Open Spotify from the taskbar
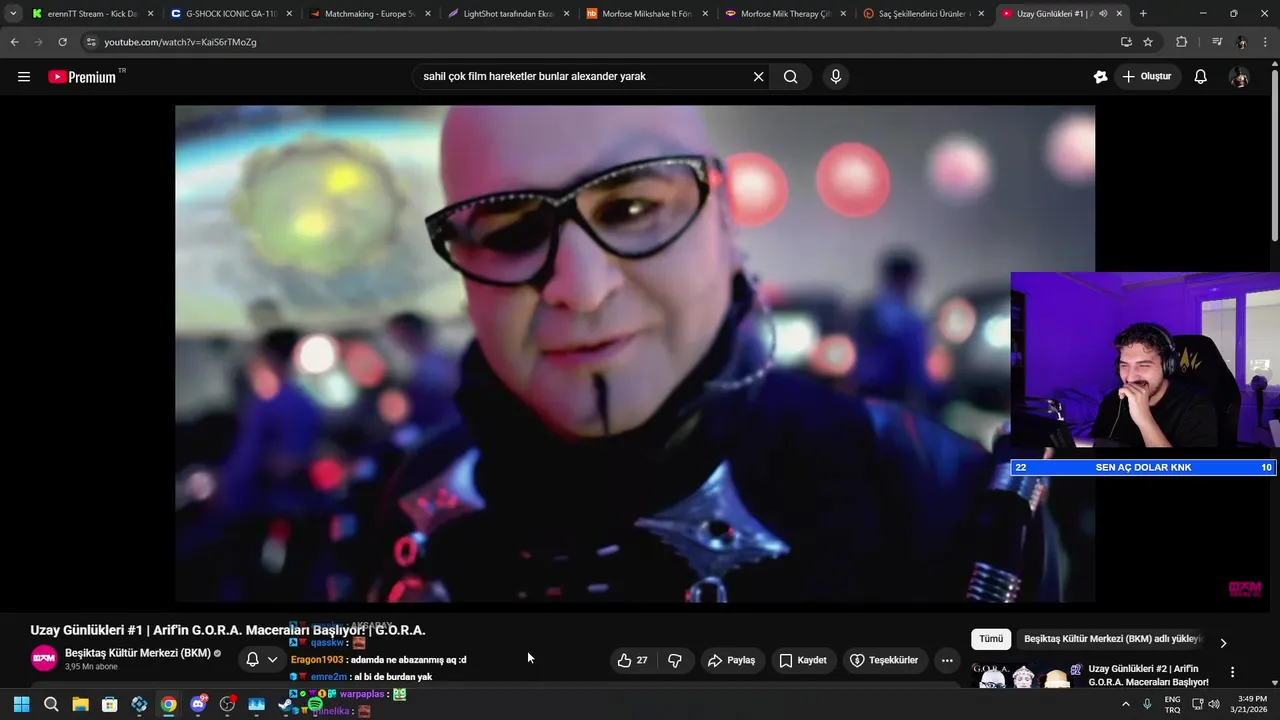1280x720 pixels. click(x=316, y=704)
